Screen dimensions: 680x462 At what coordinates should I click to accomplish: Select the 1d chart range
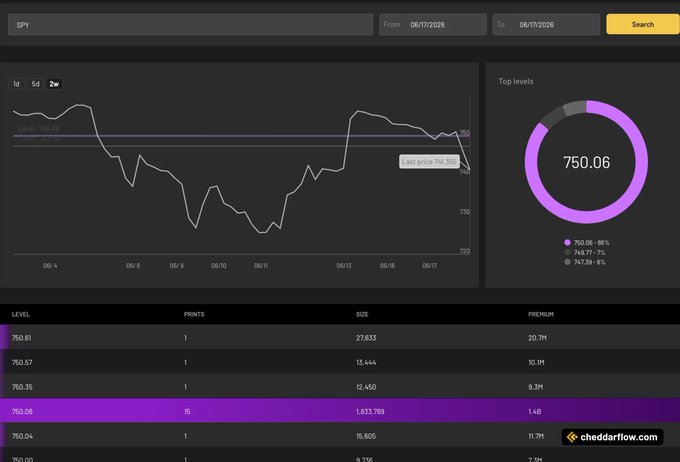click(16, 84)
